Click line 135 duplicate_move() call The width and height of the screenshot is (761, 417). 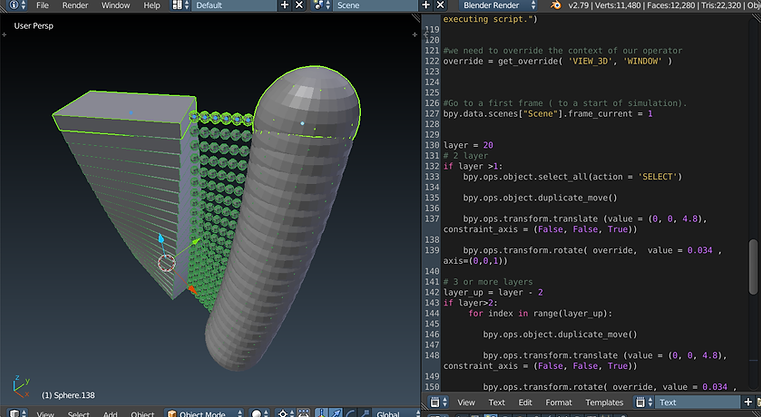click(x=540, y=198)
